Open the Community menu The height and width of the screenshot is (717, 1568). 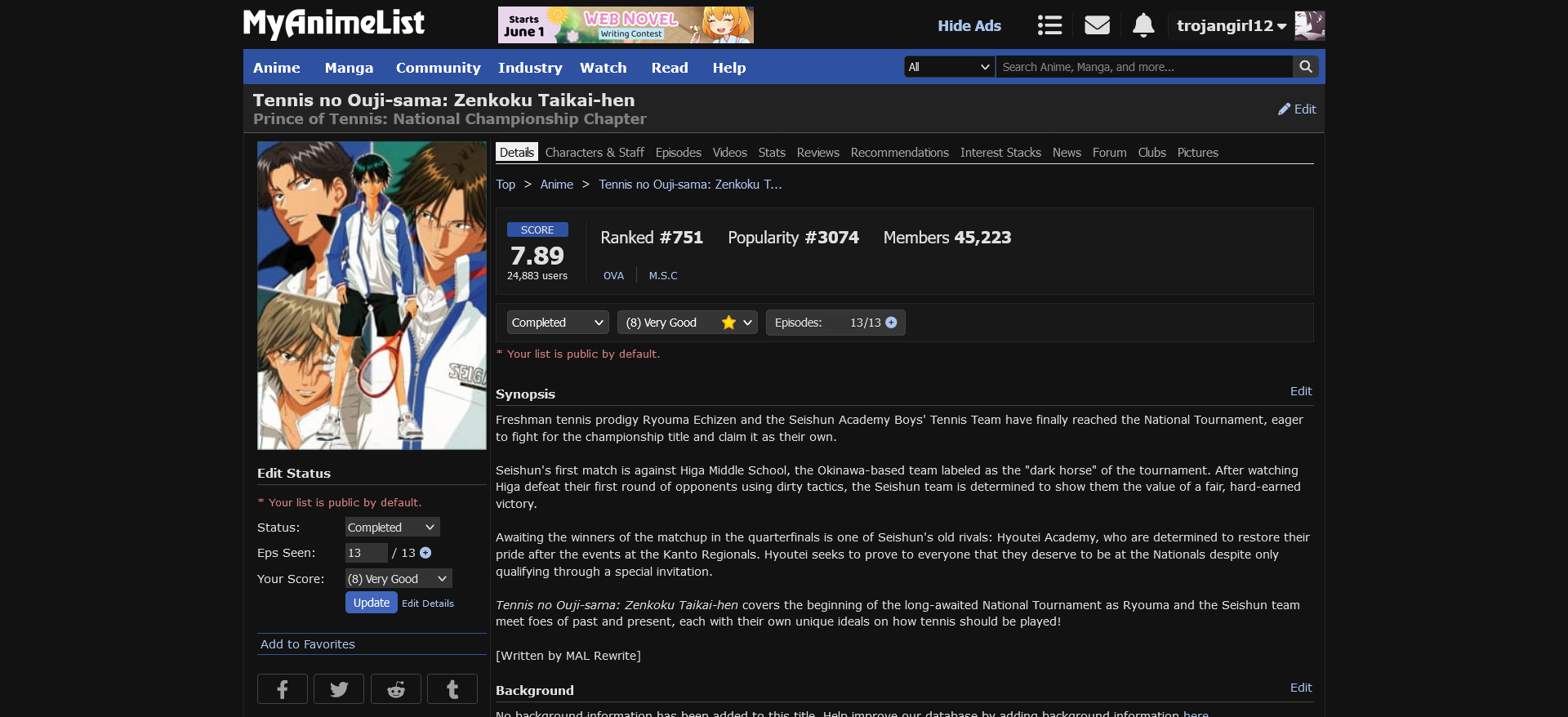pos(439,68)
